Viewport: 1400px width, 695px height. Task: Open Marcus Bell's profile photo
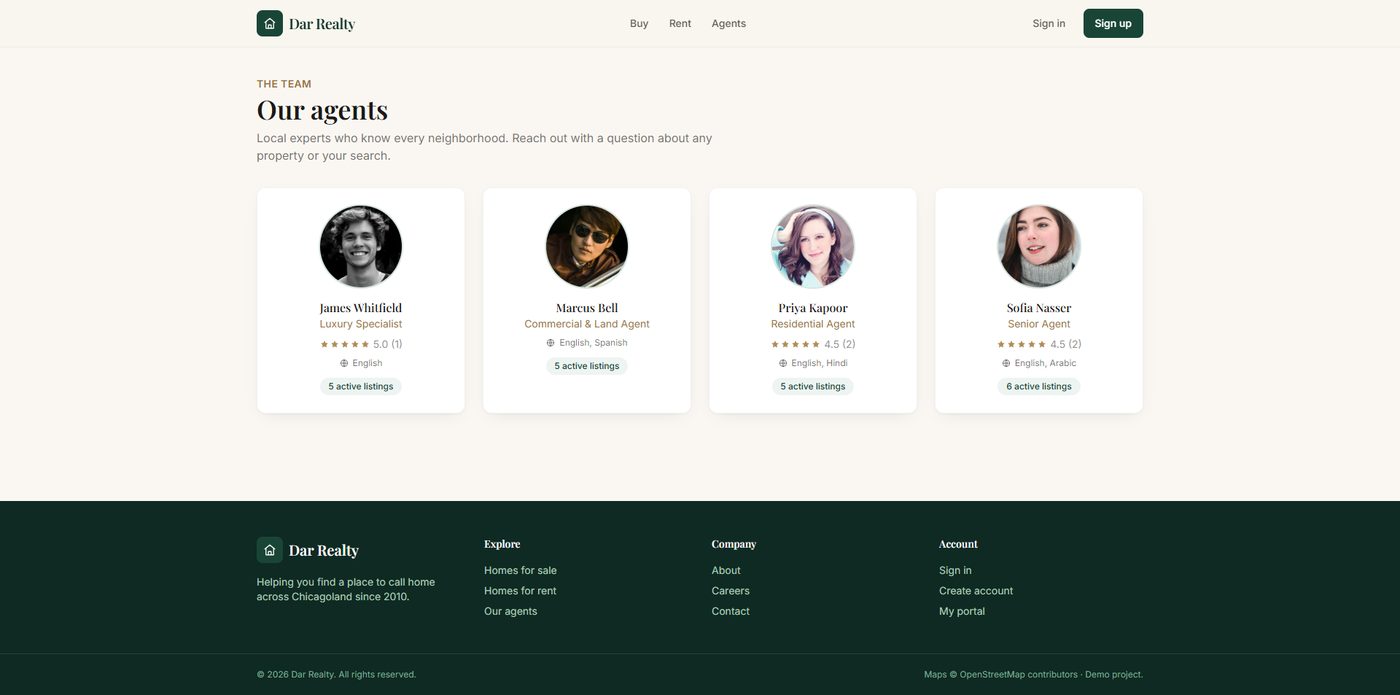pos(587,247)
